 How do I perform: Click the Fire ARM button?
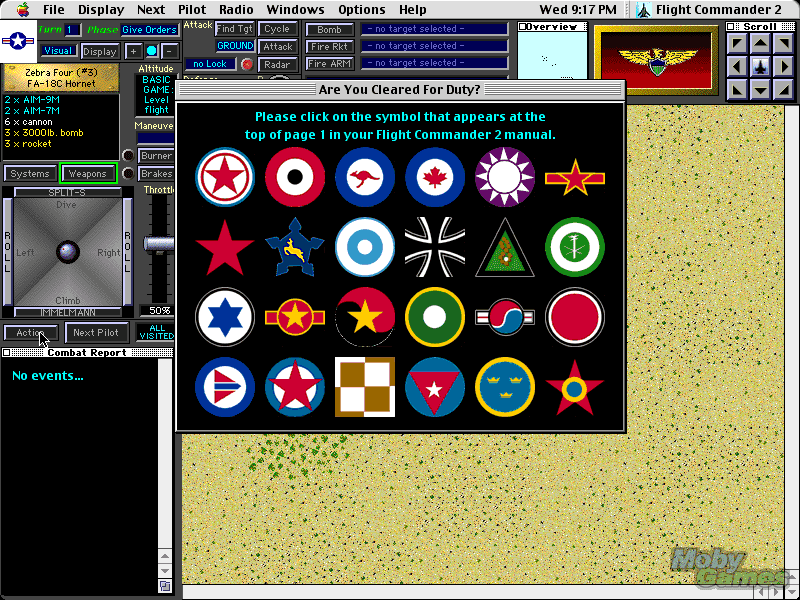point(329,64)
